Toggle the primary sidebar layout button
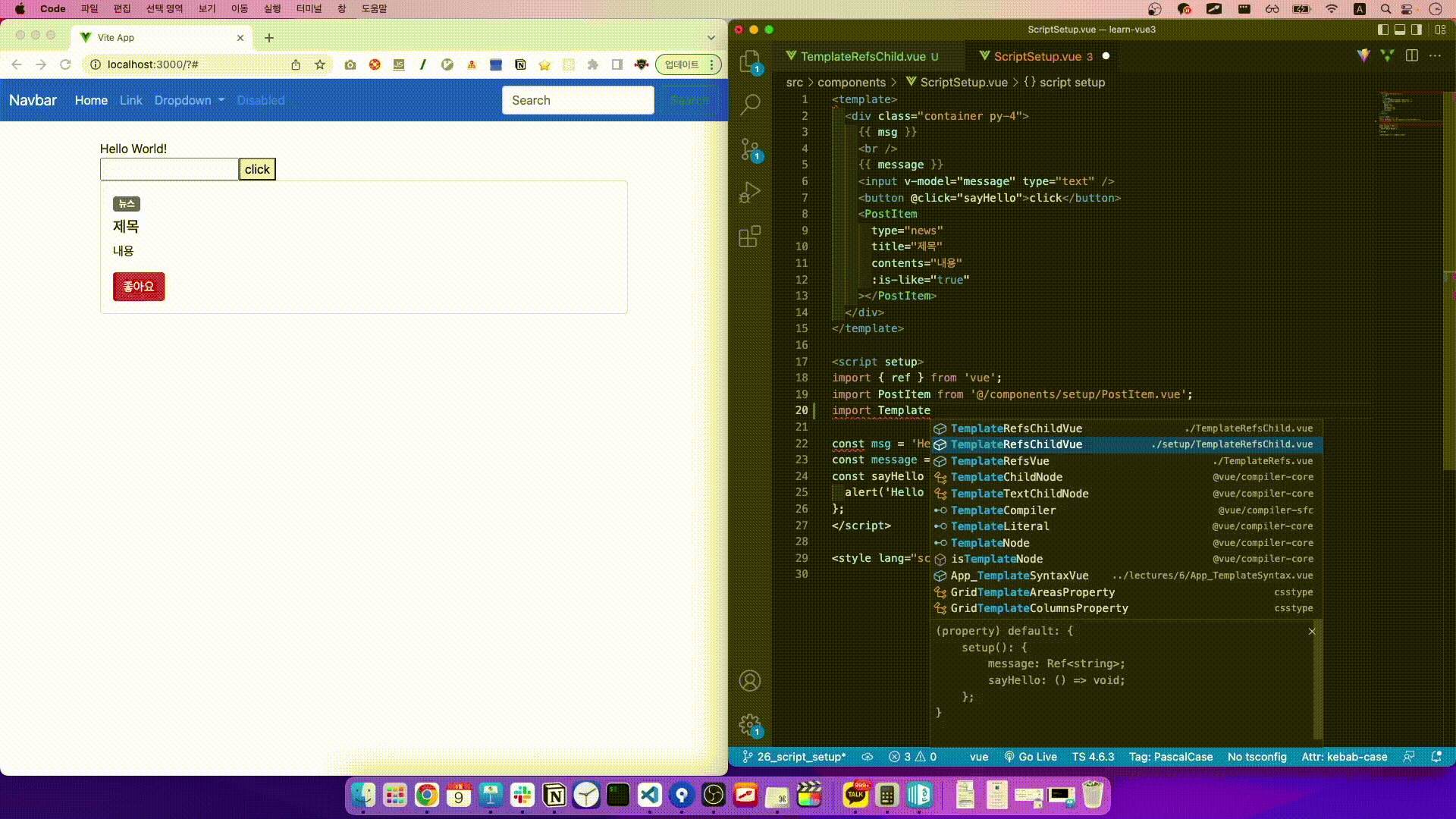The image size is (1456, 819). click(x=1382, y=30)
